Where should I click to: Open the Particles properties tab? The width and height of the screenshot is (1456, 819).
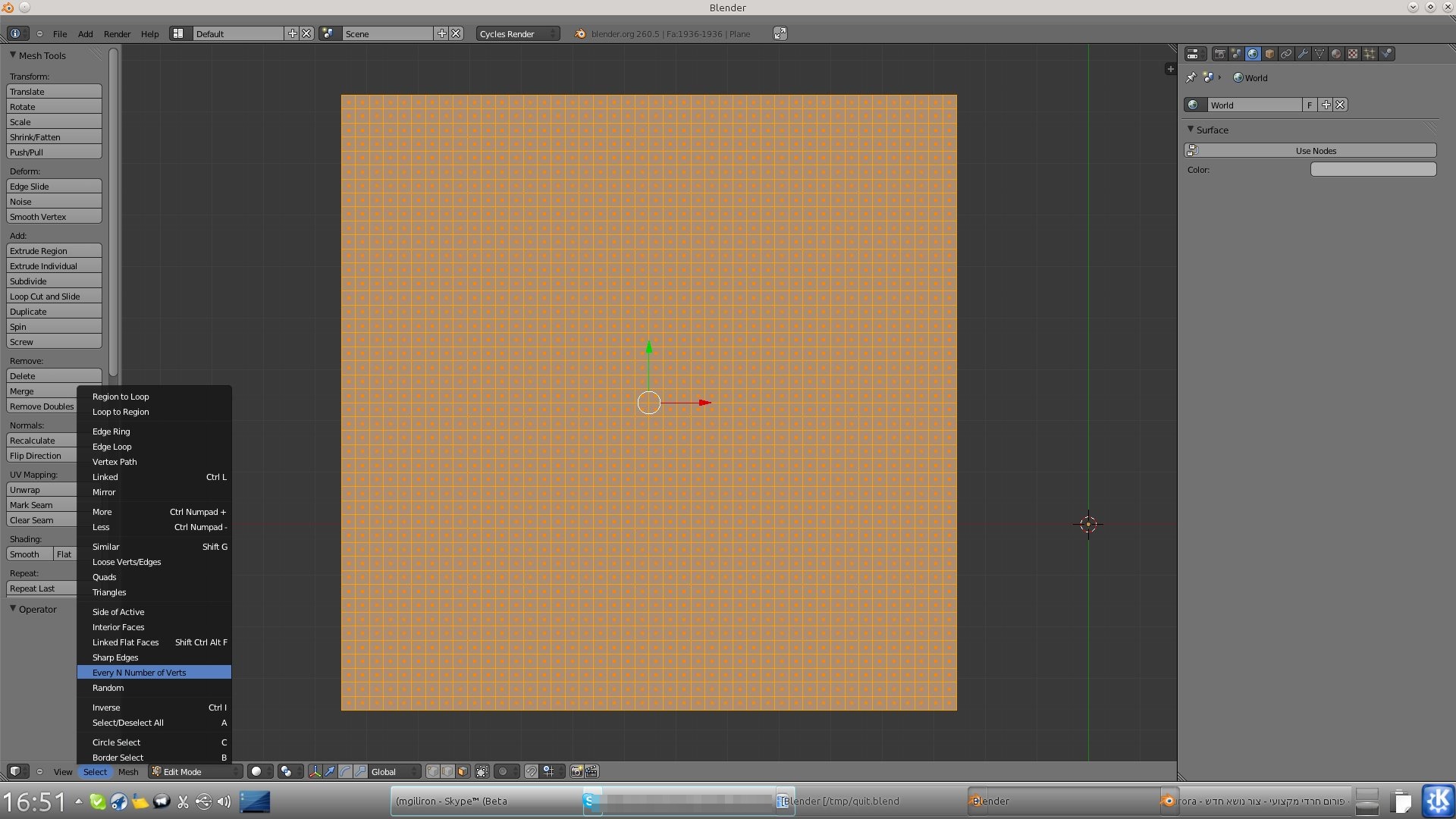tap(1370, 54)
